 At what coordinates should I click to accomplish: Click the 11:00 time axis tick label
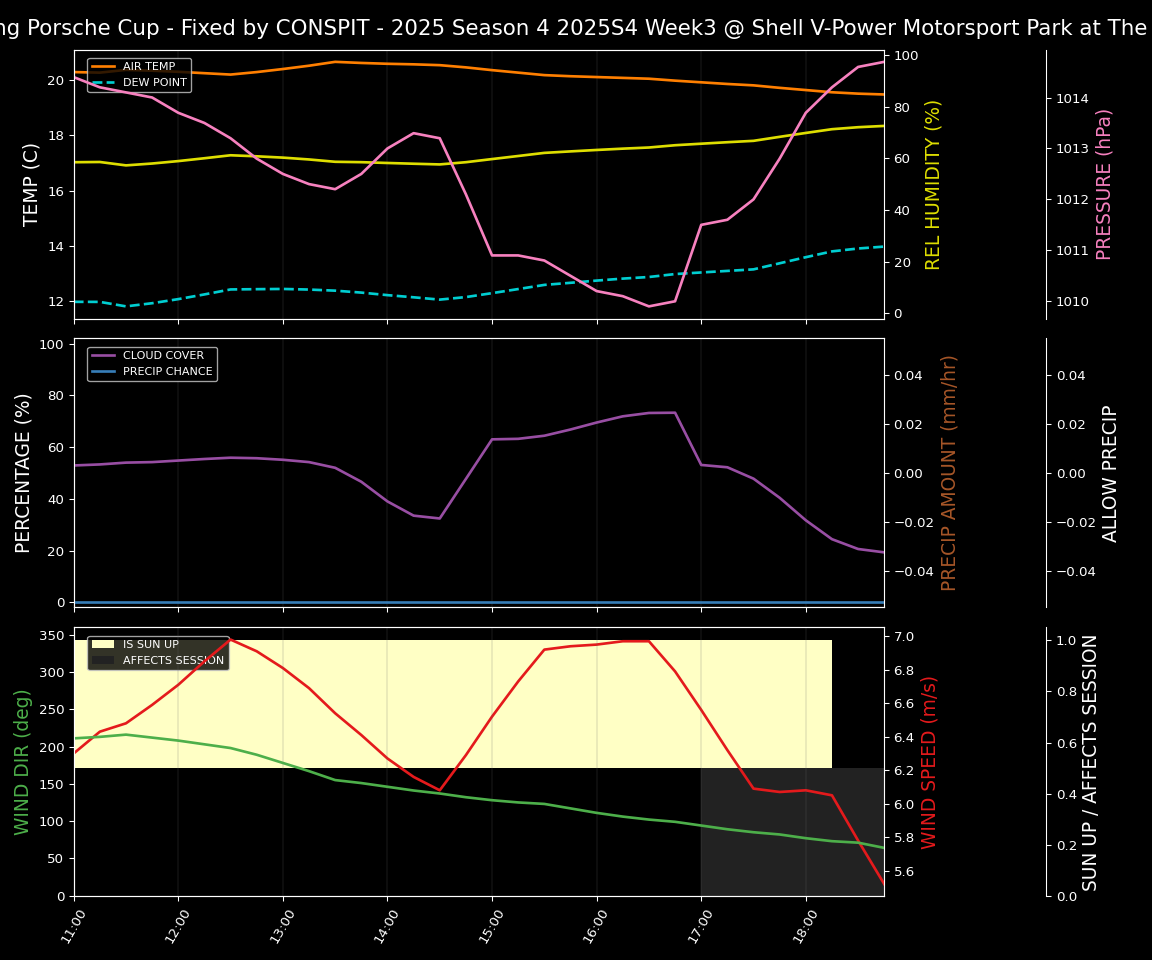(78, 927)
